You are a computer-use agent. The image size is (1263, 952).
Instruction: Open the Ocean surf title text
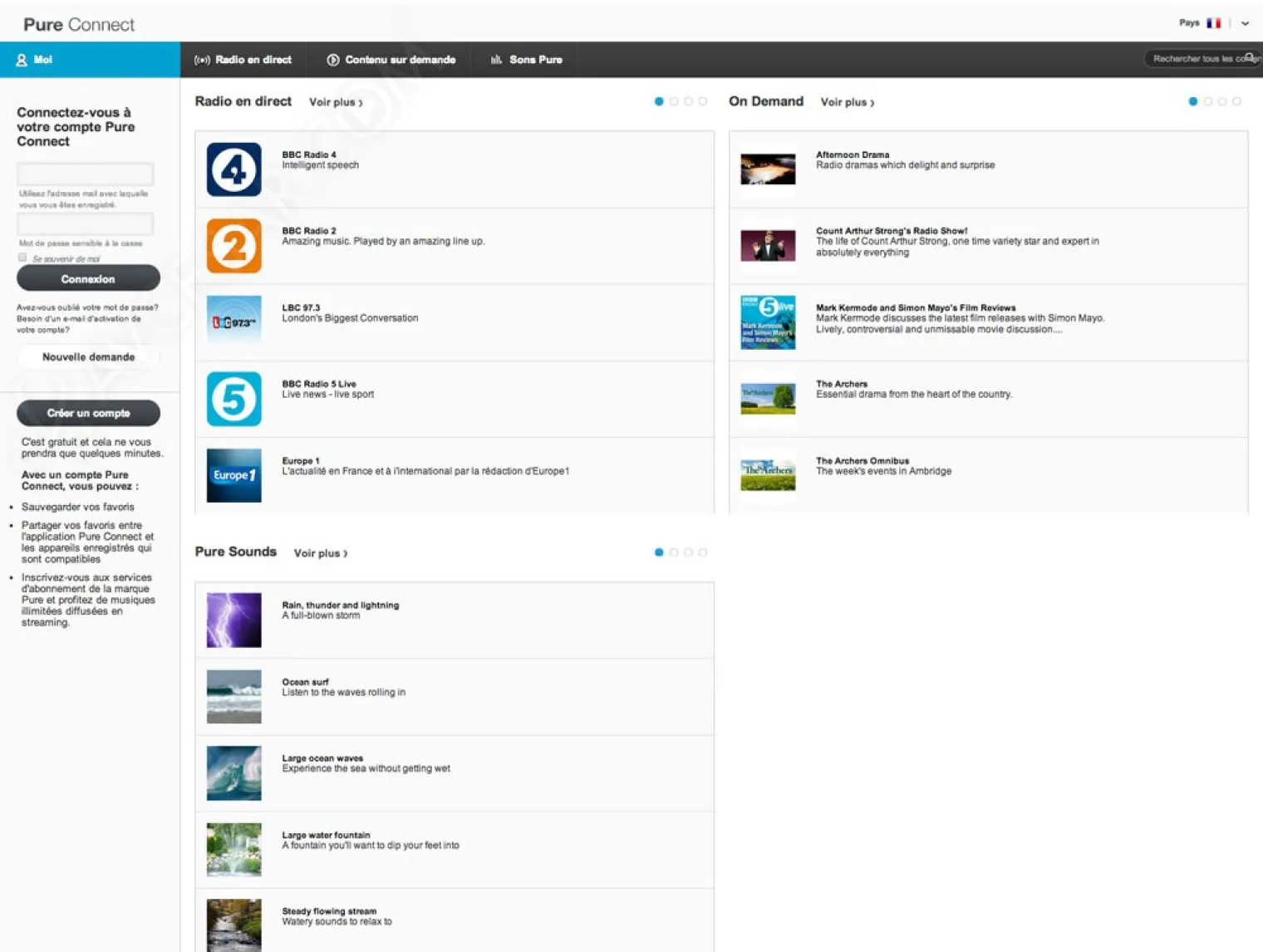point(305,682)
